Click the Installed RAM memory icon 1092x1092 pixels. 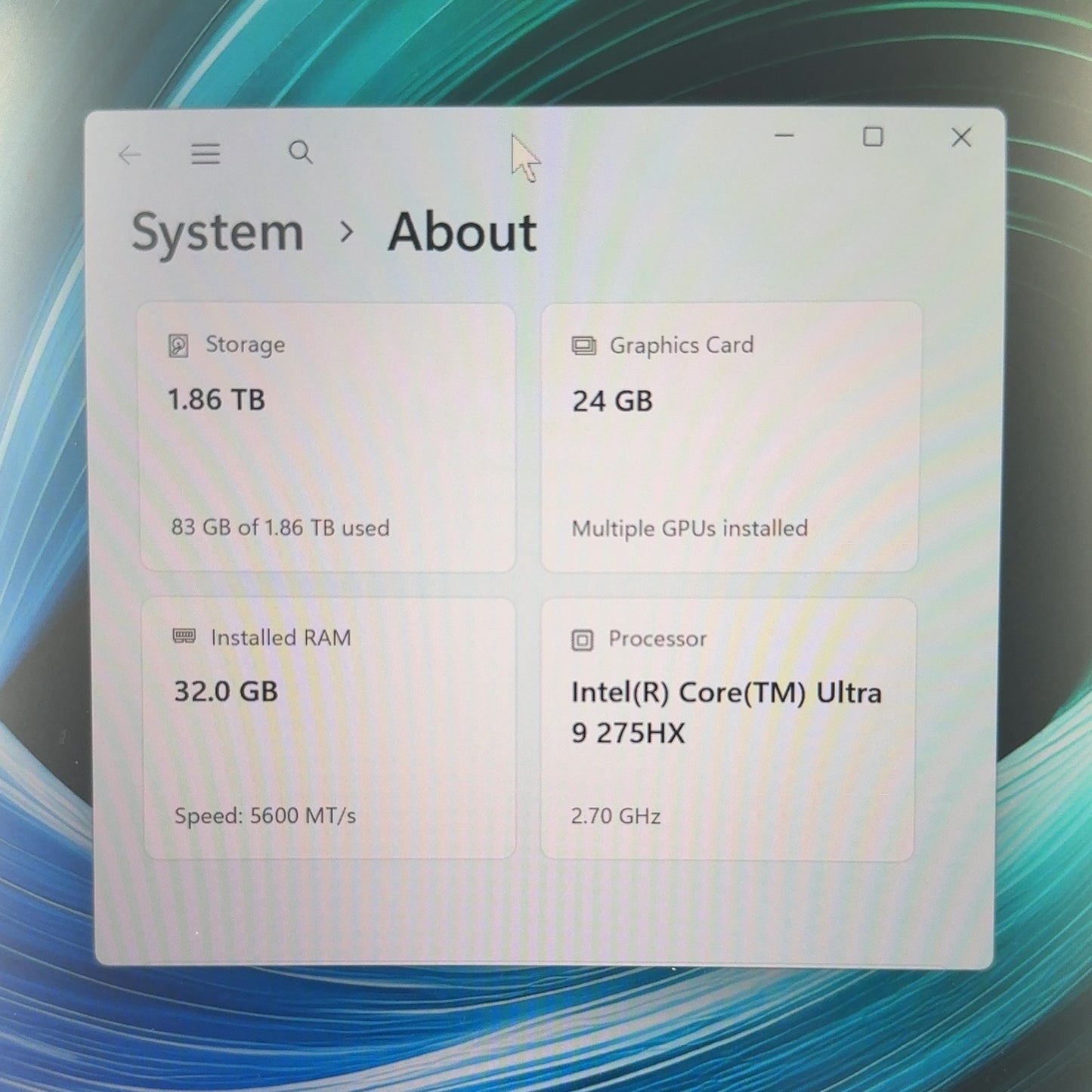click(x=184, y=636)
